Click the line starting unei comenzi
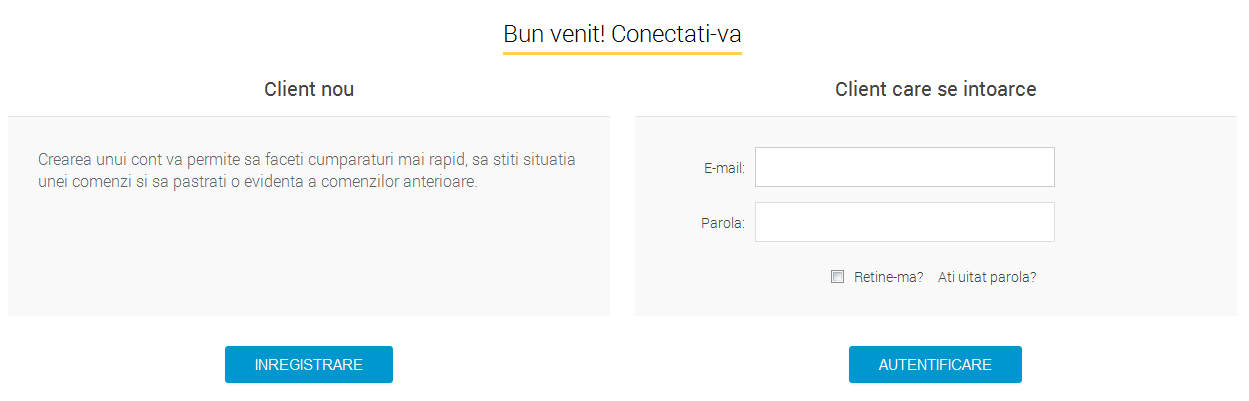Screen dimensions: 1249x401 point(257,182)
